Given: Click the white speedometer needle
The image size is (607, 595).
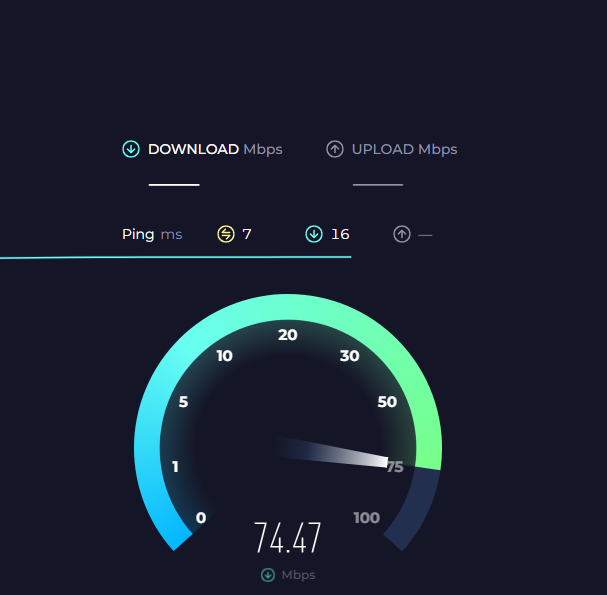Looking at the screenshot, I should point(332,452).
